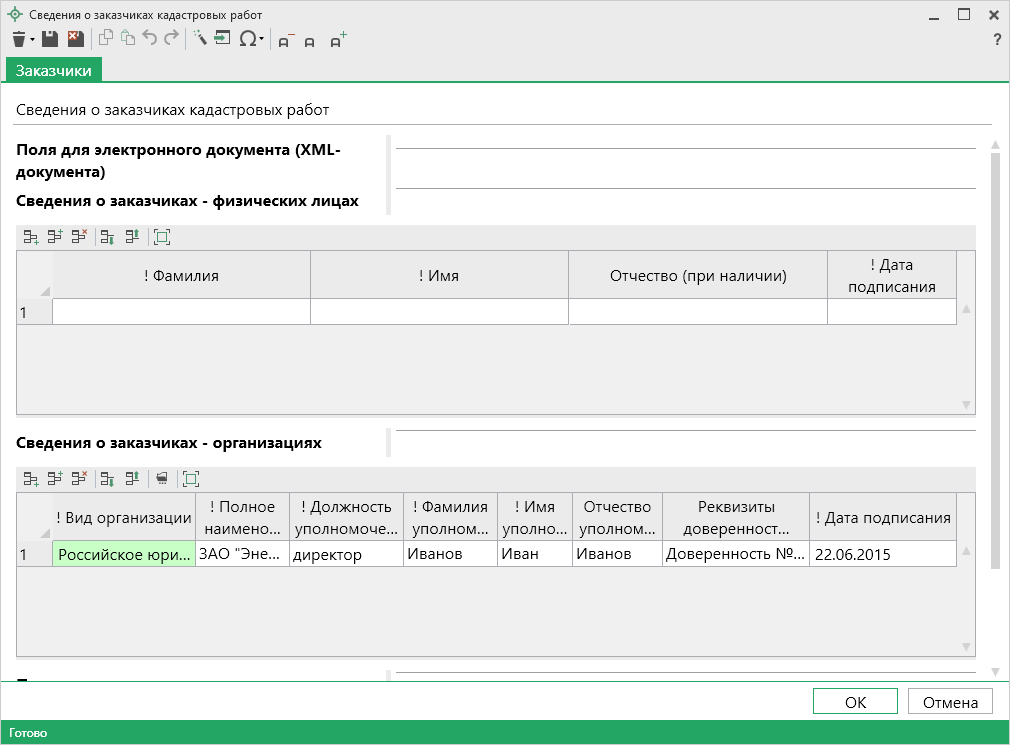
Task: Select the date cell 22.06.2015
Action: [x=881, y=554]
